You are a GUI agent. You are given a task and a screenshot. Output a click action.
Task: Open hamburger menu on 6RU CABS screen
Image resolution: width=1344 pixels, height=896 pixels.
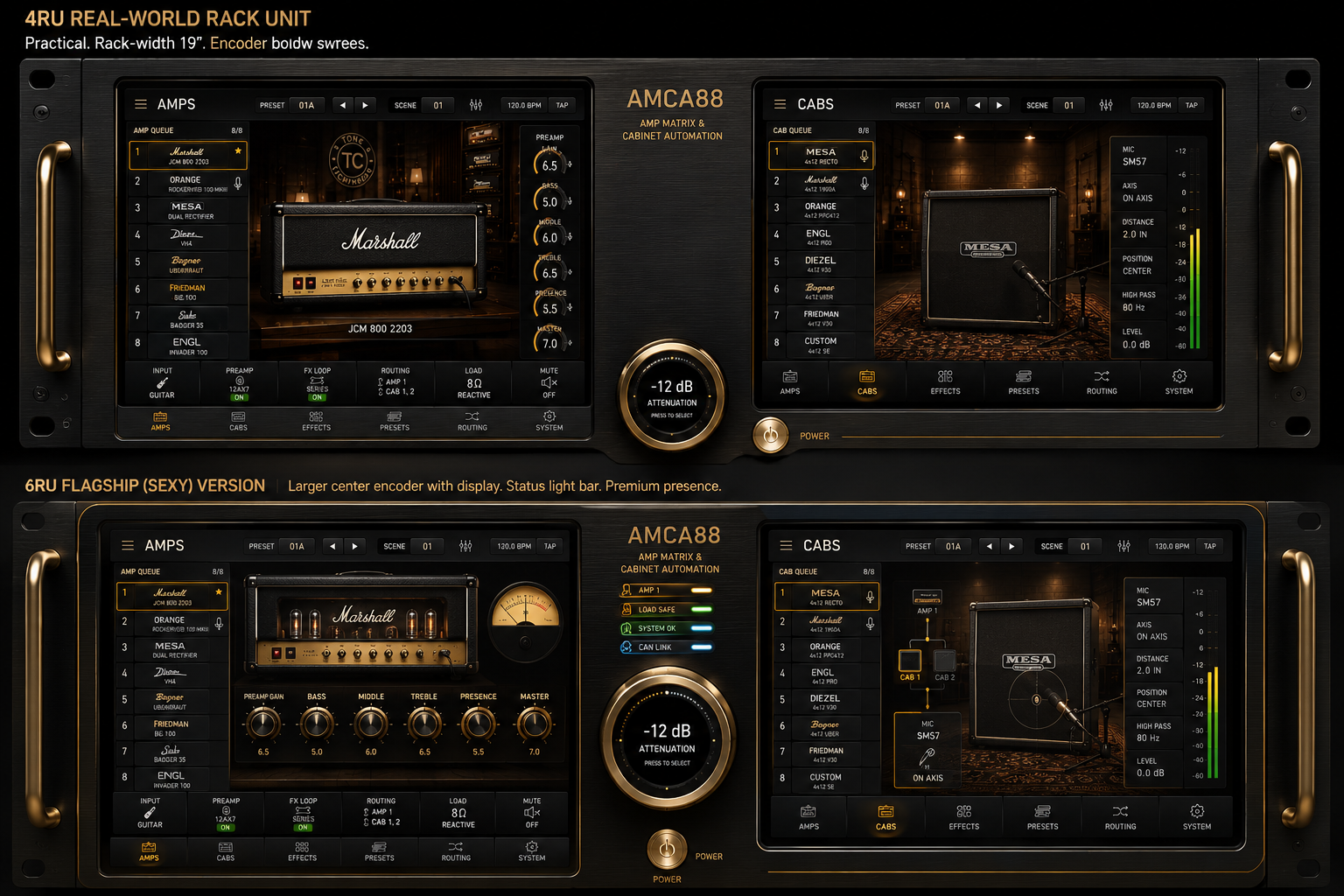[786, 545]
